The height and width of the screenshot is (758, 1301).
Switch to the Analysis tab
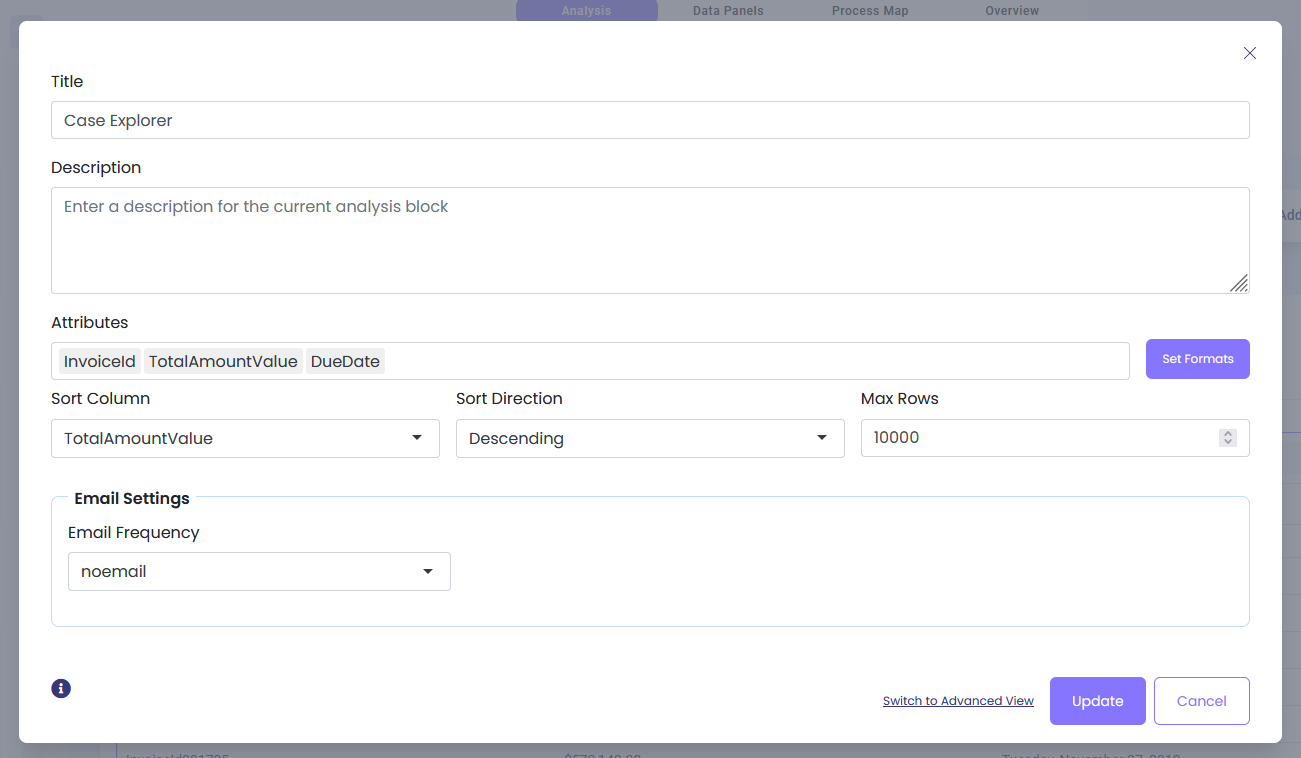(x=586, y=11)
